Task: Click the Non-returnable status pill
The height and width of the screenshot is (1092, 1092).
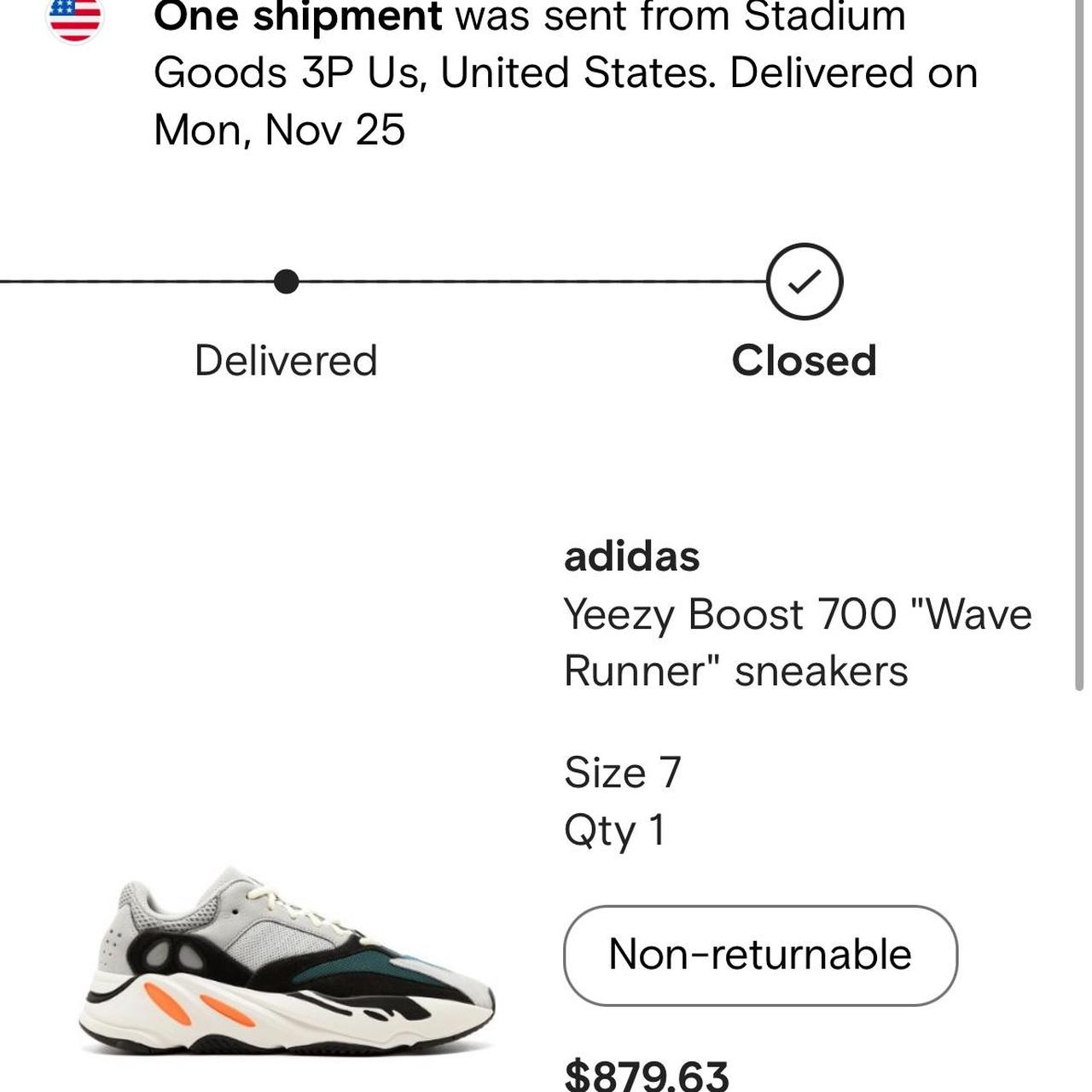Action: click(759, 955)
